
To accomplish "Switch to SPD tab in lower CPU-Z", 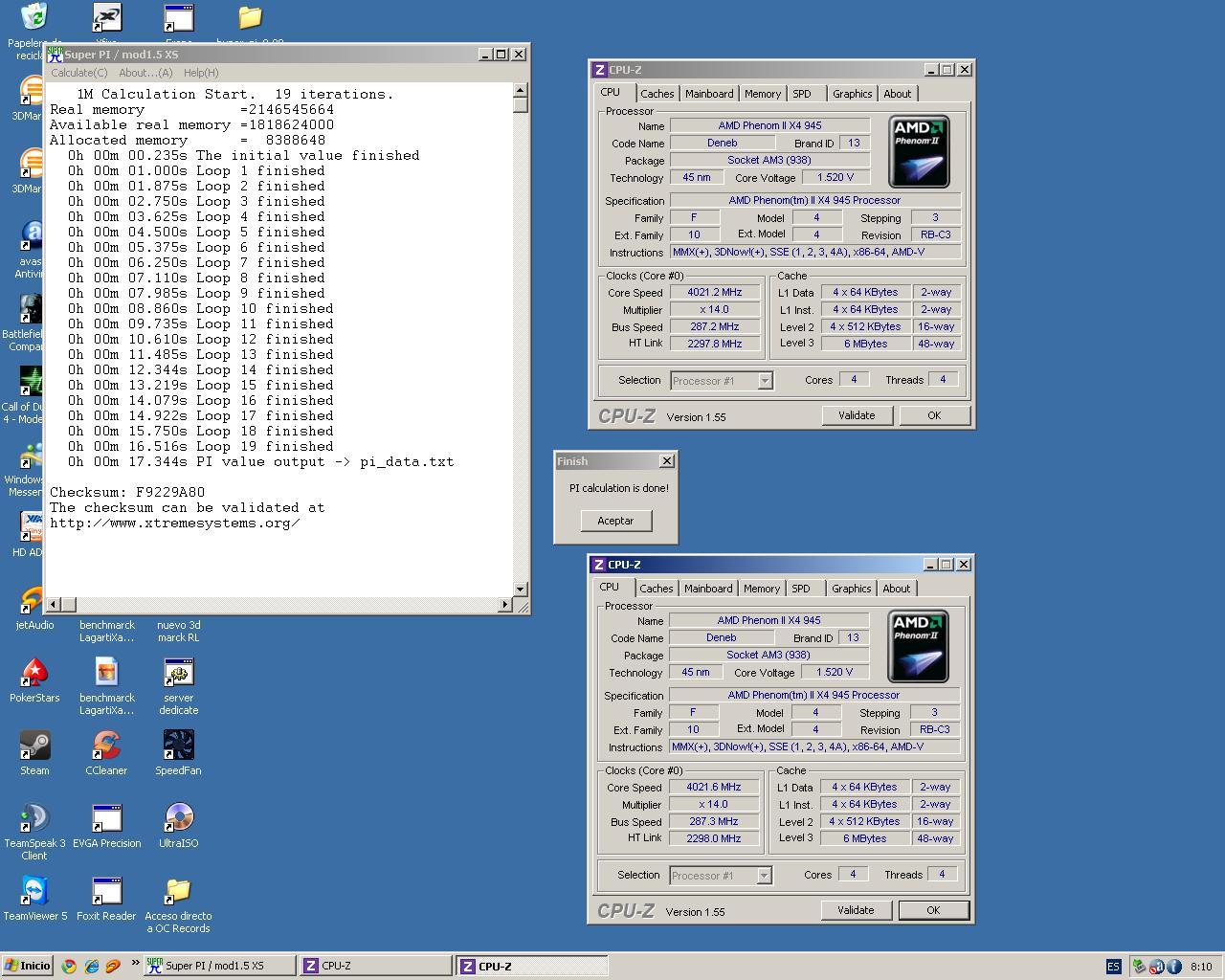I will (x=801, y=589).
